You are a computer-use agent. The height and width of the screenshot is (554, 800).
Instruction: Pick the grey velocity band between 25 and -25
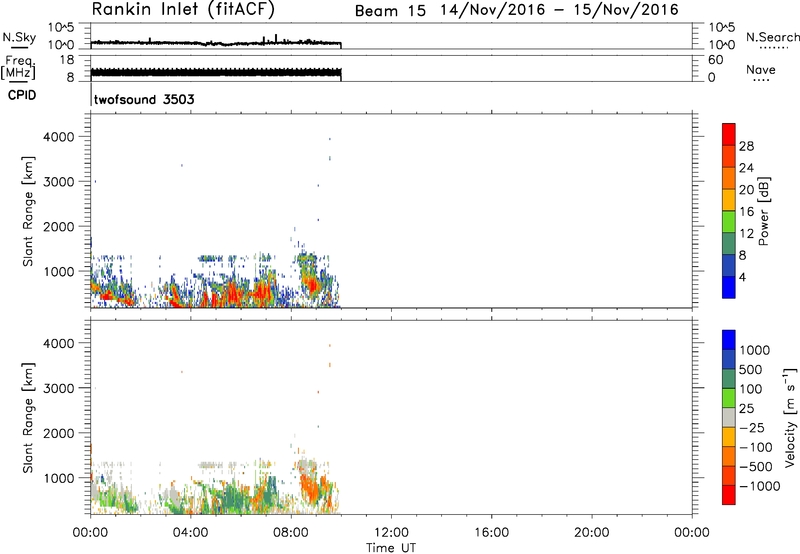(x=729, y=417)
